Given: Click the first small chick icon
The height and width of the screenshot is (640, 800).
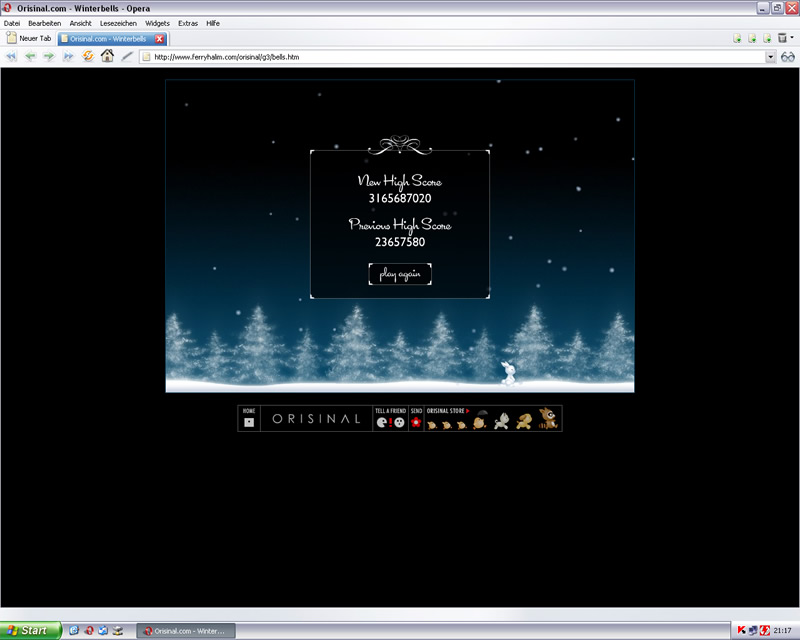Looking at the screenshot, I should click(x=432, y=425).
